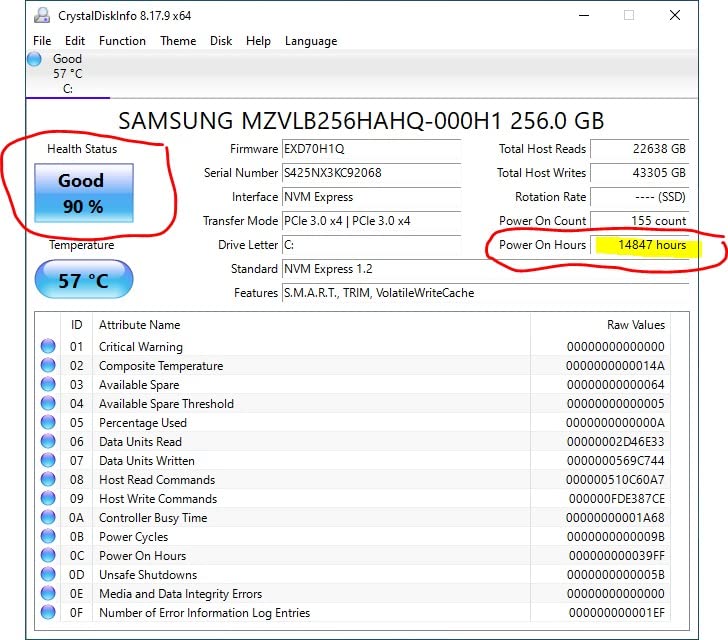The width and height of the screenshot is (728, 640).
Task: Select the Unsafe Shutdowns attribute name
Action: pos(148,575)
